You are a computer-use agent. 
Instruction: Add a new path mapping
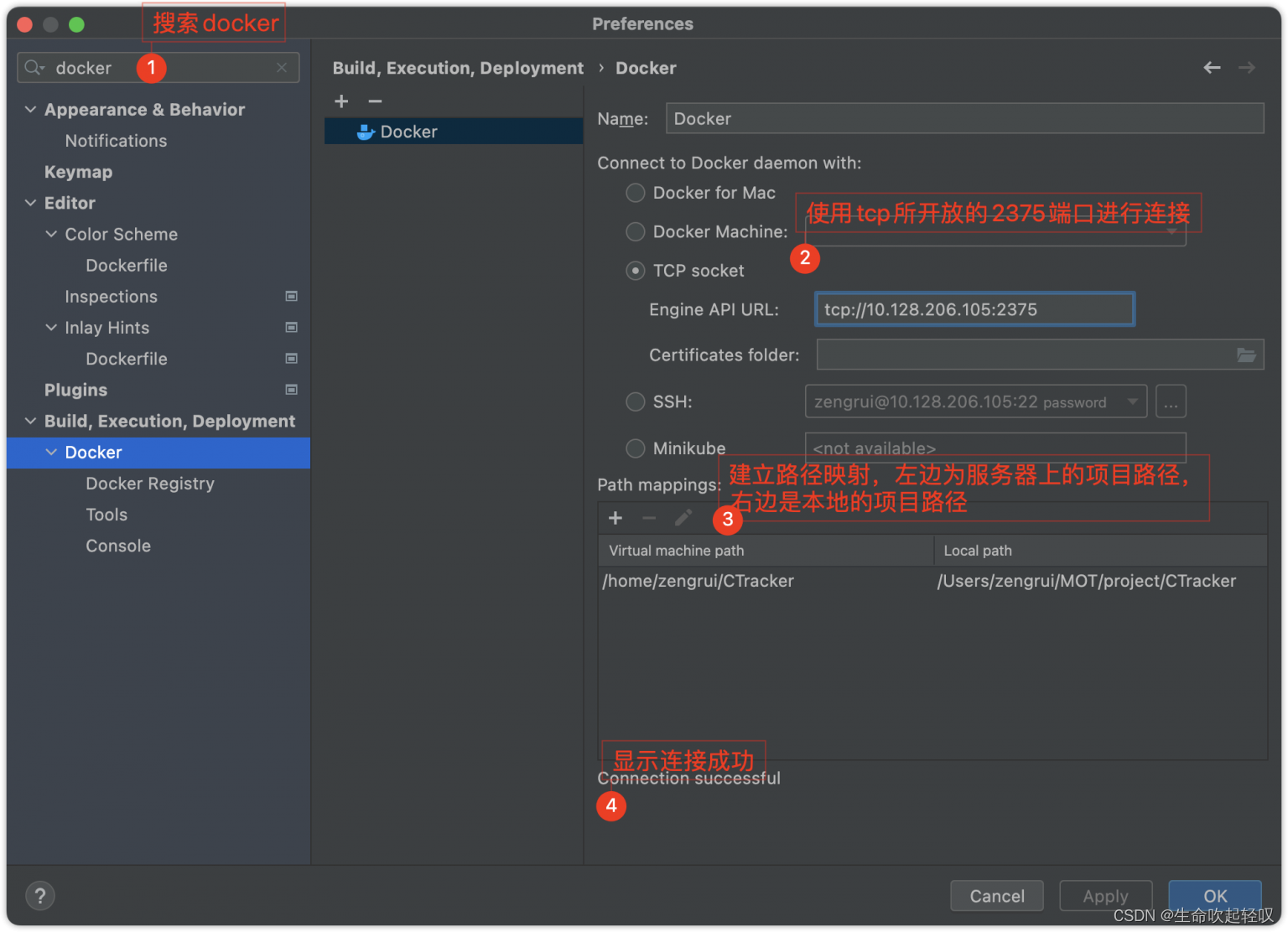615,518
